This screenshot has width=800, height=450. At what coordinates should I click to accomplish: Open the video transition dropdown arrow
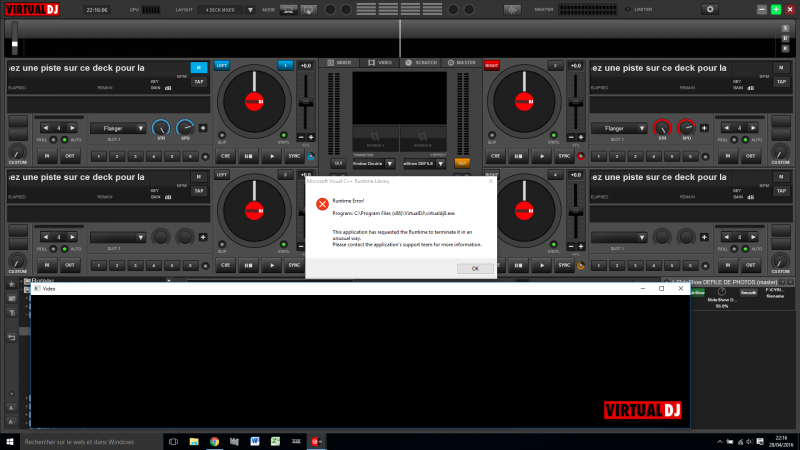389,164
